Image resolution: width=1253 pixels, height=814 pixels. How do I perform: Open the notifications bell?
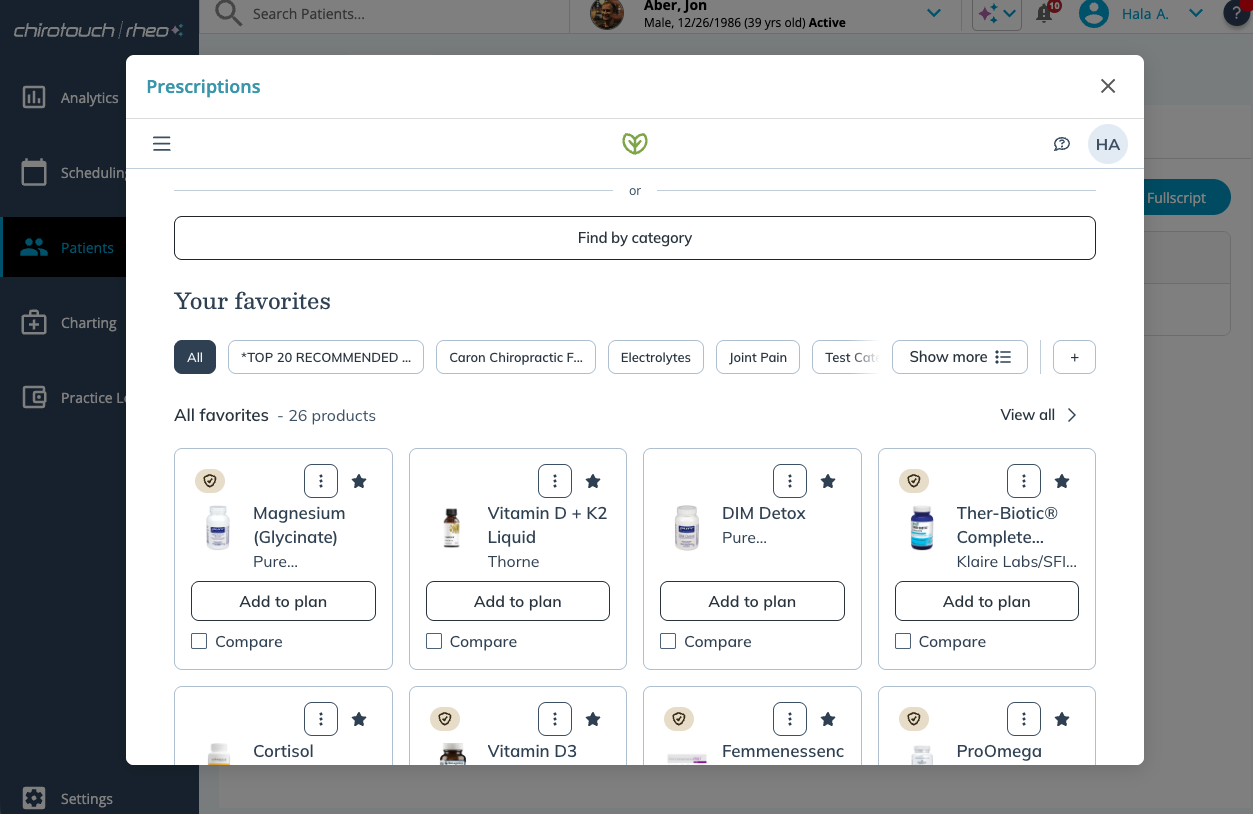click(x=1044, y=14)
